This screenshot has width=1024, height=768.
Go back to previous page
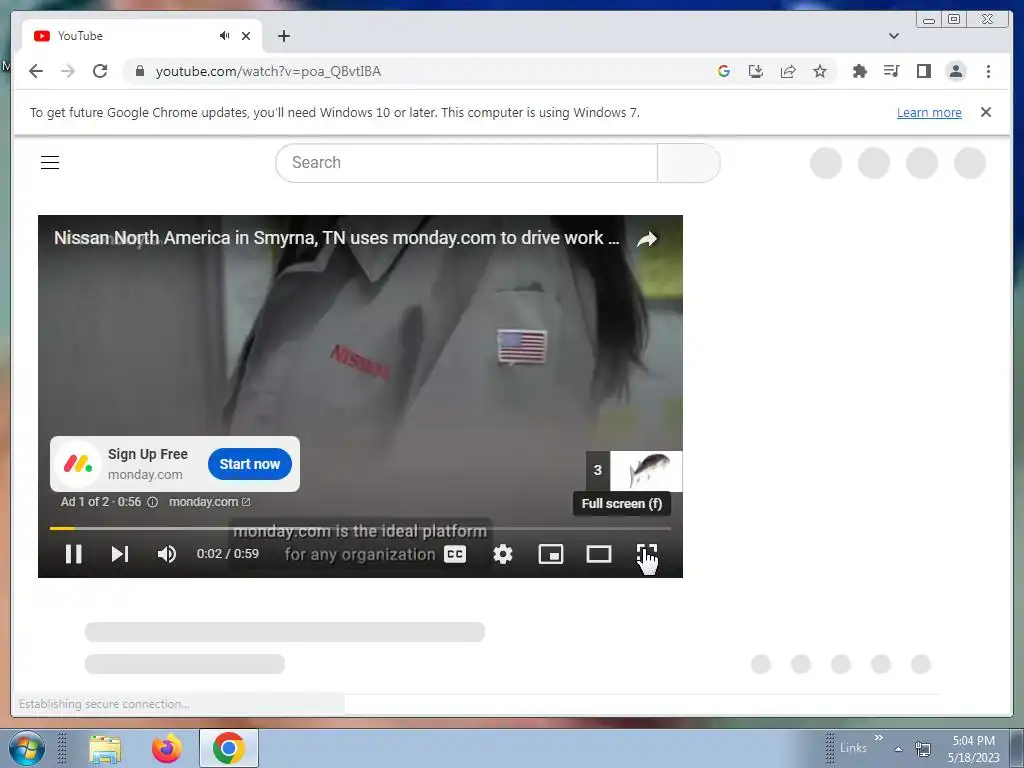[x=35, y=71]
